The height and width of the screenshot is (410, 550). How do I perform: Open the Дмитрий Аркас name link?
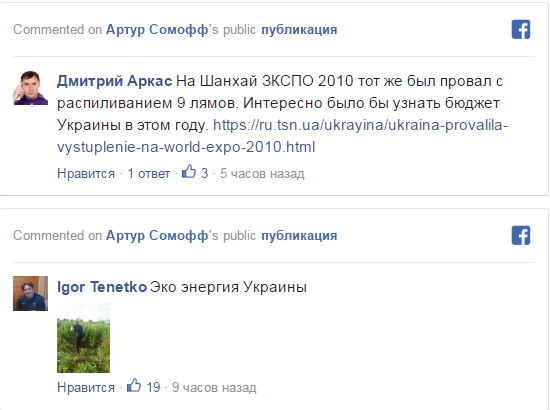pyautogui.click(x=114, y=81)
